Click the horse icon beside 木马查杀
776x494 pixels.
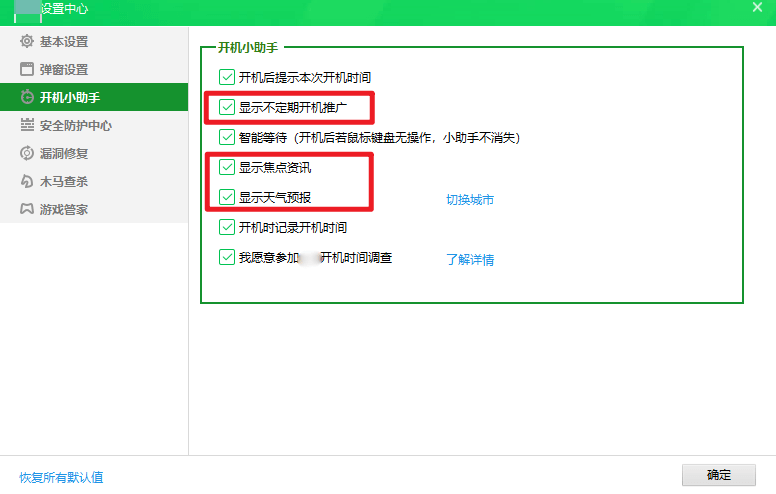coord(27,181)
